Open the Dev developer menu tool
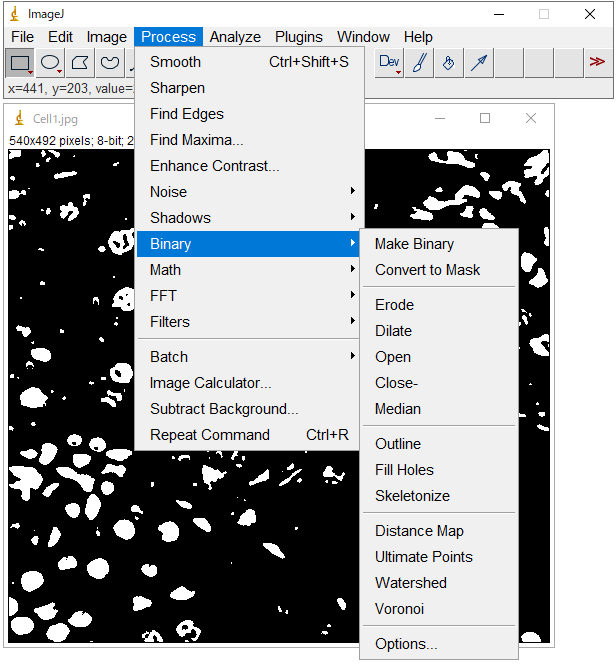The image size is (616, 664). pos(389,63)
